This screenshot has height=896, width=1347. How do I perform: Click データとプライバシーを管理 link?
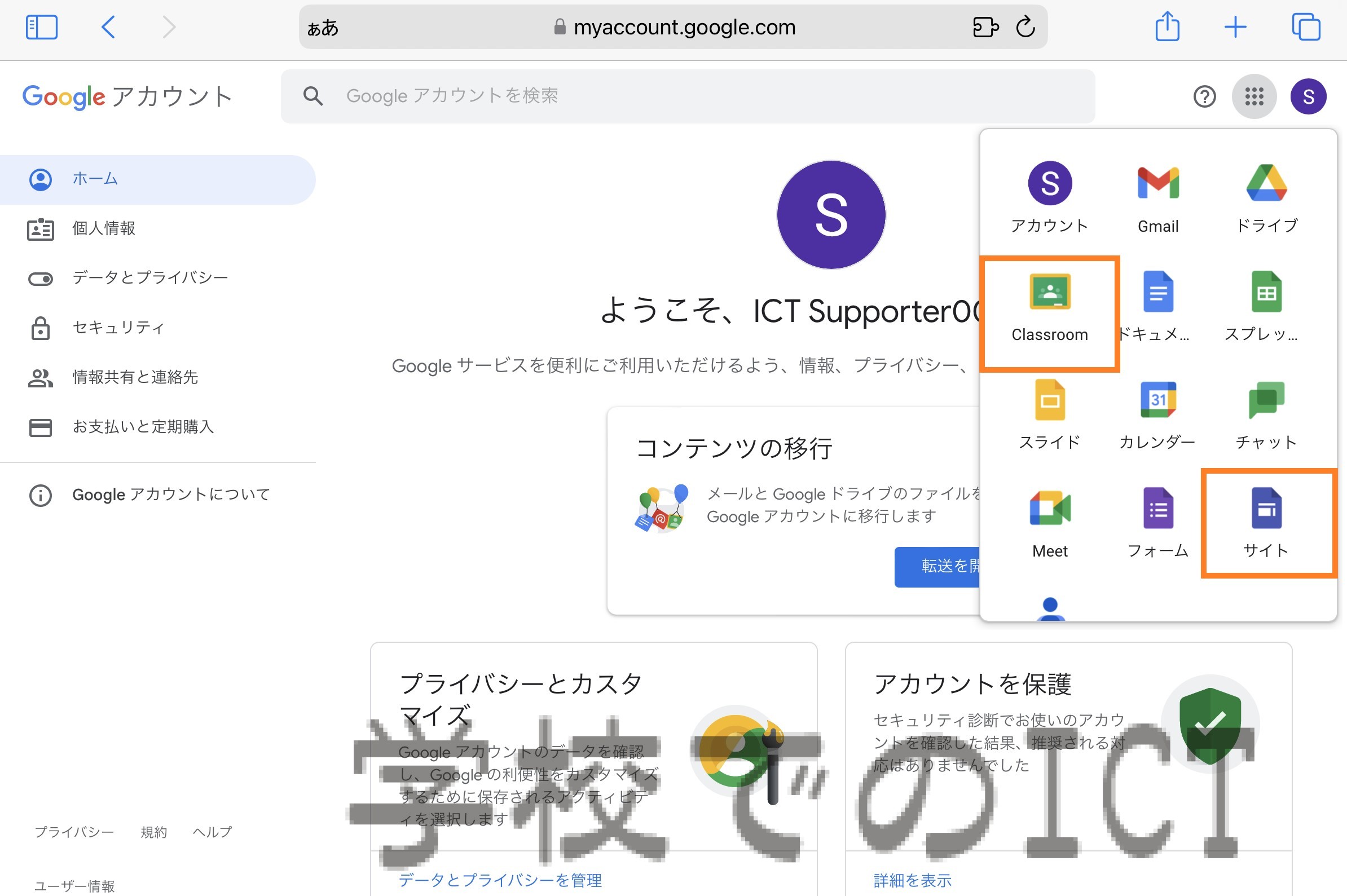(x=500, y=880)
